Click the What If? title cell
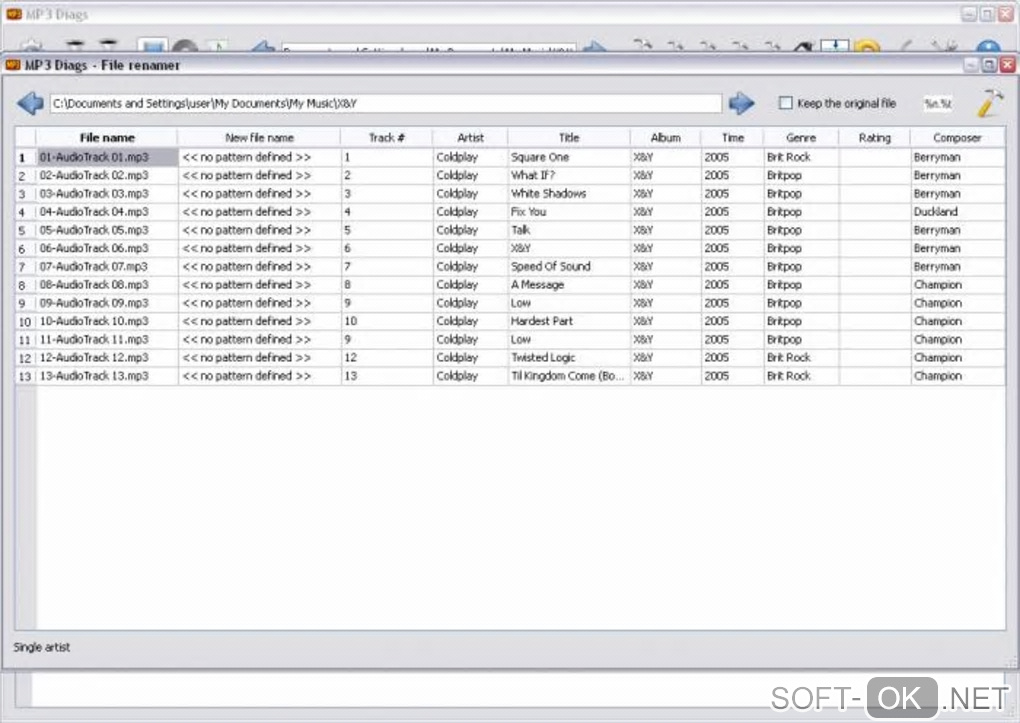The image size is (1020, 723). 569,175
